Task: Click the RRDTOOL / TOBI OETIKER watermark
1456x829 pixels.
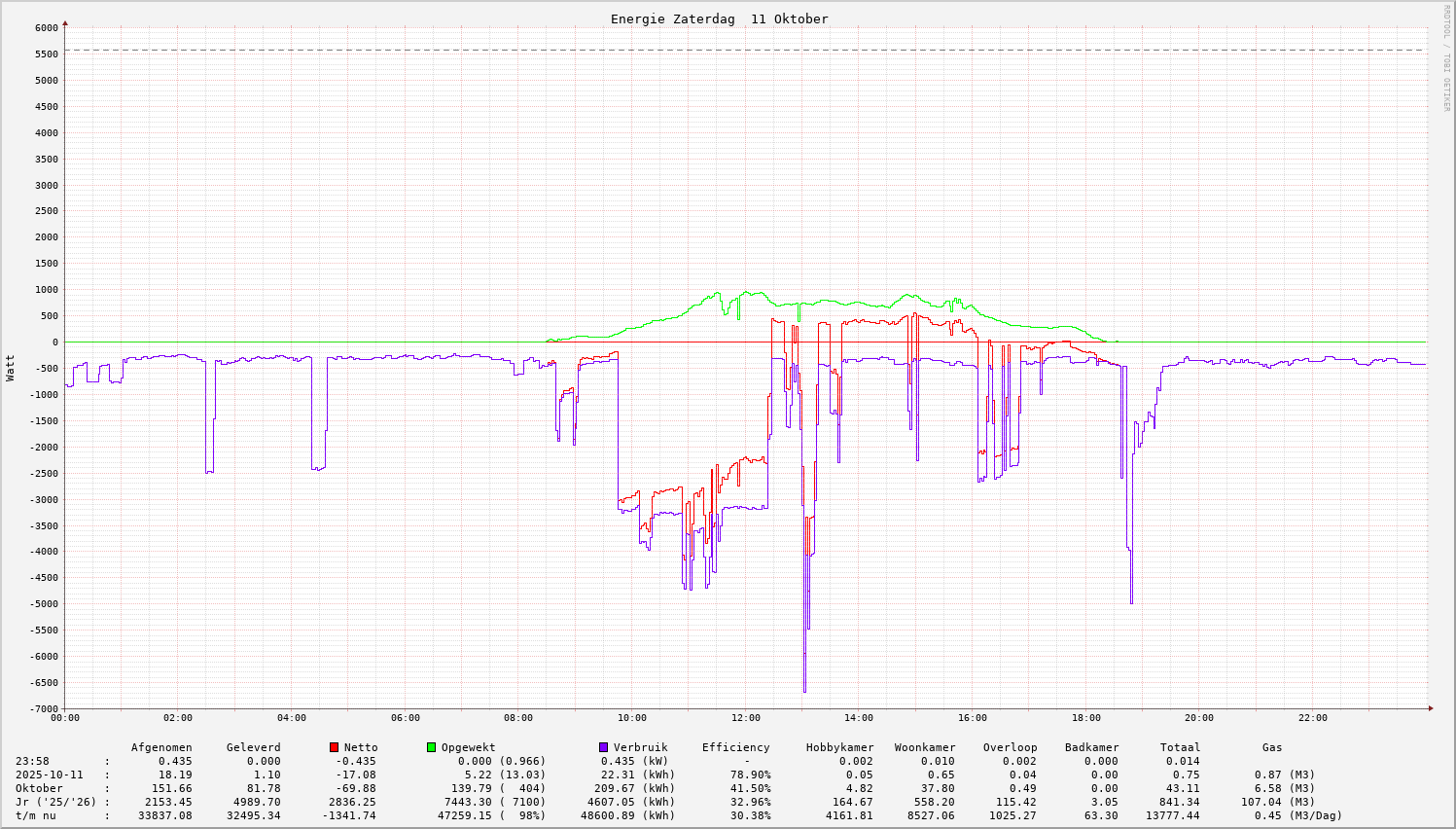Action: click(1446, 57)
